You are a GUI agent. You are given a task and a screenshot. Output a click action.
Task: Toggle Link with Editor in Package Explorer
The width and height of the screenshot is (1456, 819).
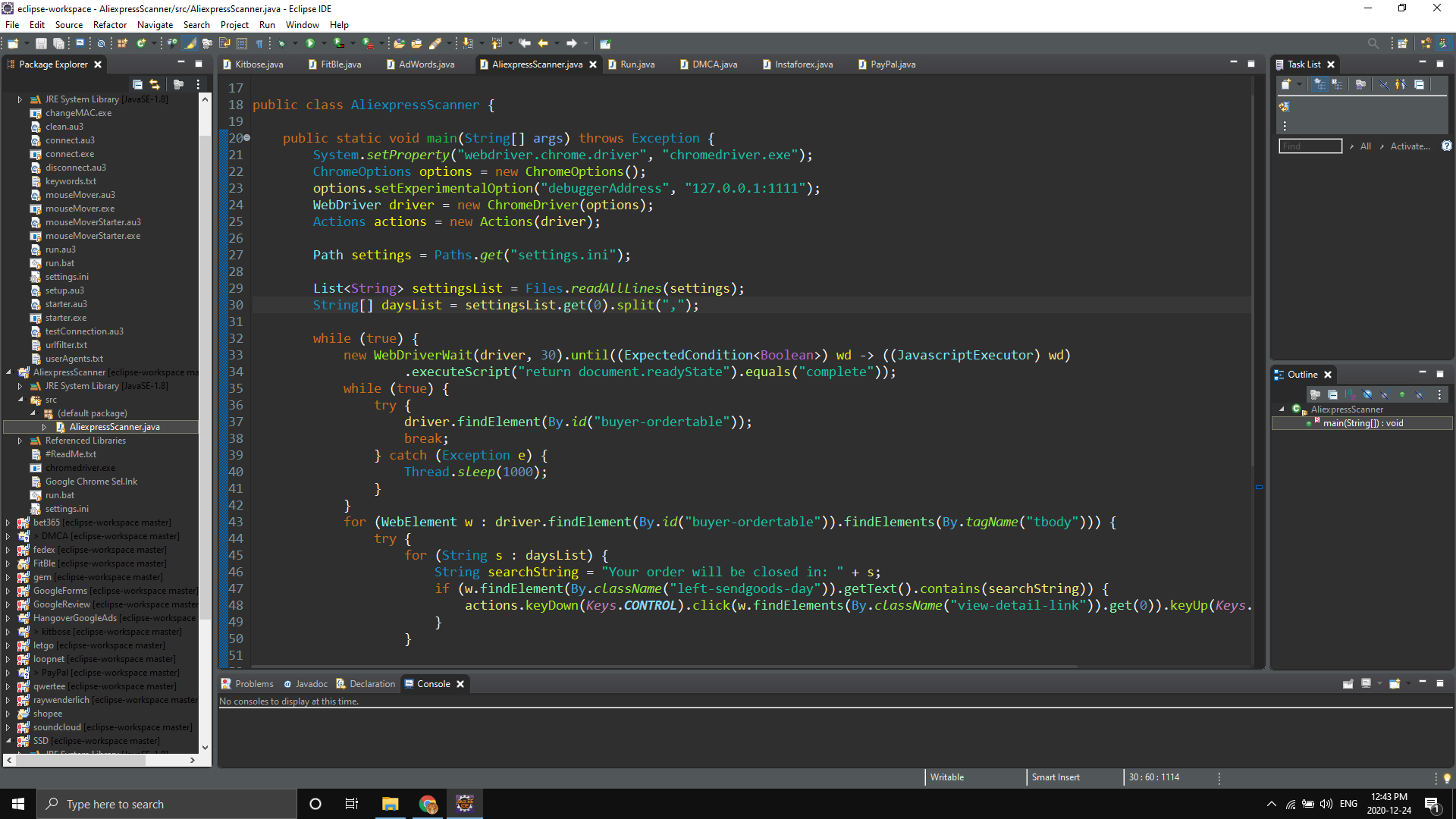[155, 84]
